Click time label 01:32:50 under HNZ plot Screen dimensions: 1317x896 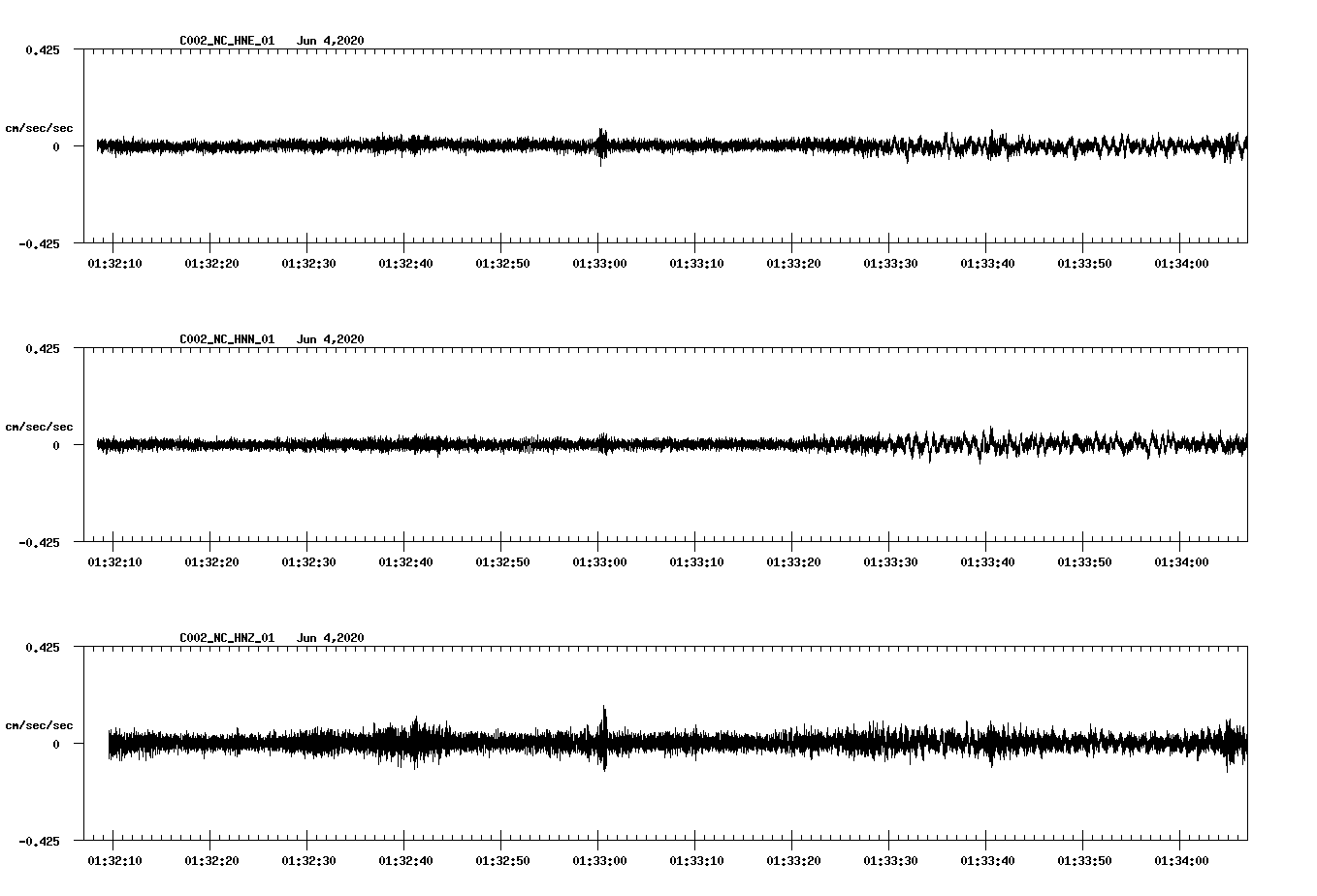tap(502, 861)
